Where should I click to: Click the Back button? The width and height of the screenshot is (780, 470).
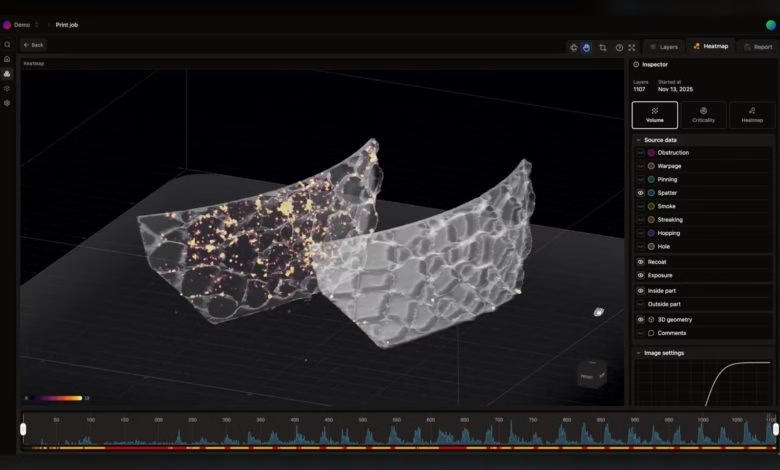[x=33, y=45]
